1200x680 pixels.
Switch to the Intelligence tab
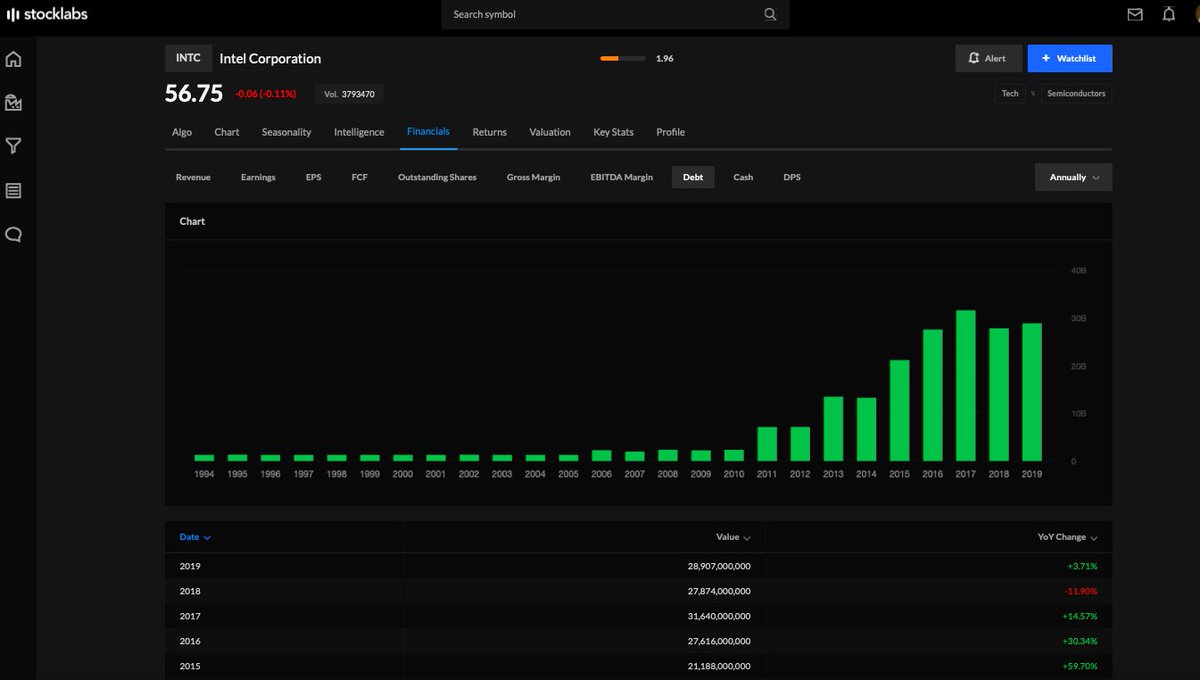click(x=359, y=132)
